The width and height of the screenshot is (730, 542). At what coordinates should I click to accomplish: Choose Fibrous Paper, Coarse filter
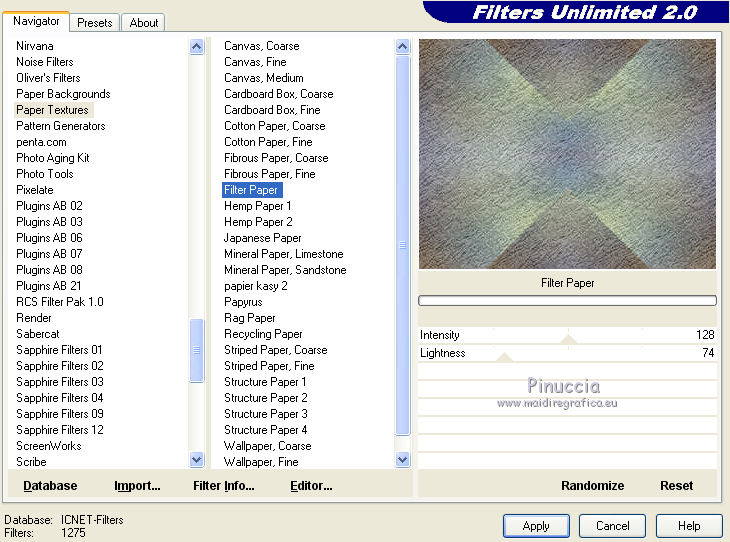[276, 158]
